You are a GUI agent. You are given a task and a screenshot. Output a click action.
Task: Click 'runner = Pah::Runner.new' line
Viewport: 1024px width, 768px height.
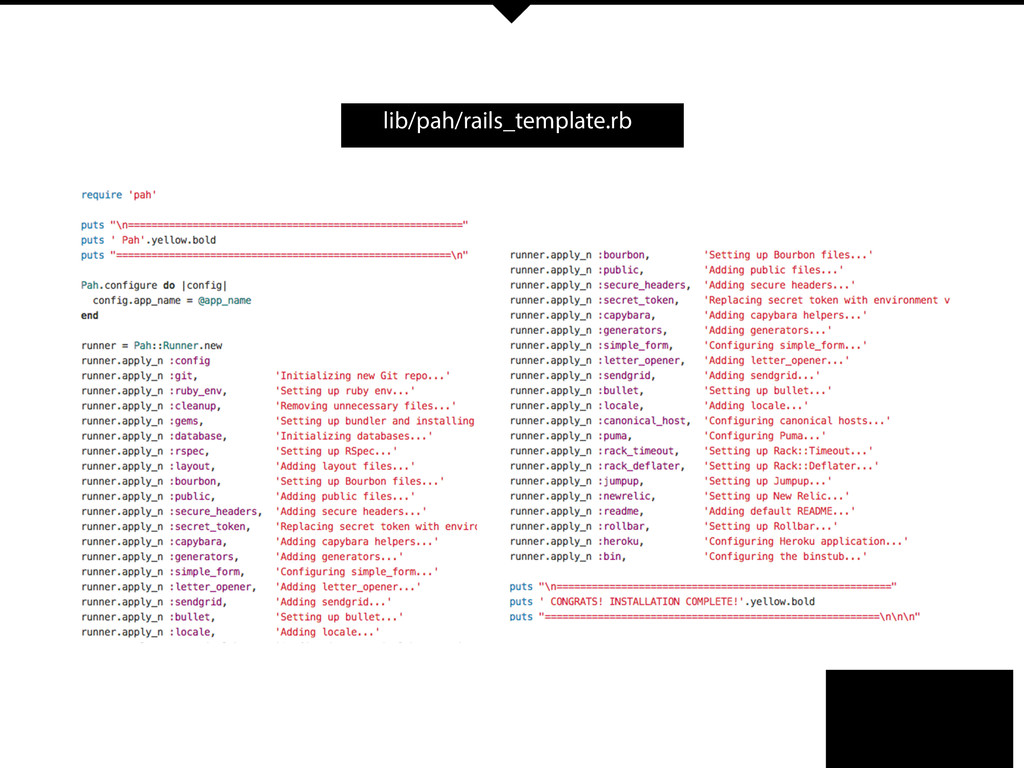click(152, 345)
